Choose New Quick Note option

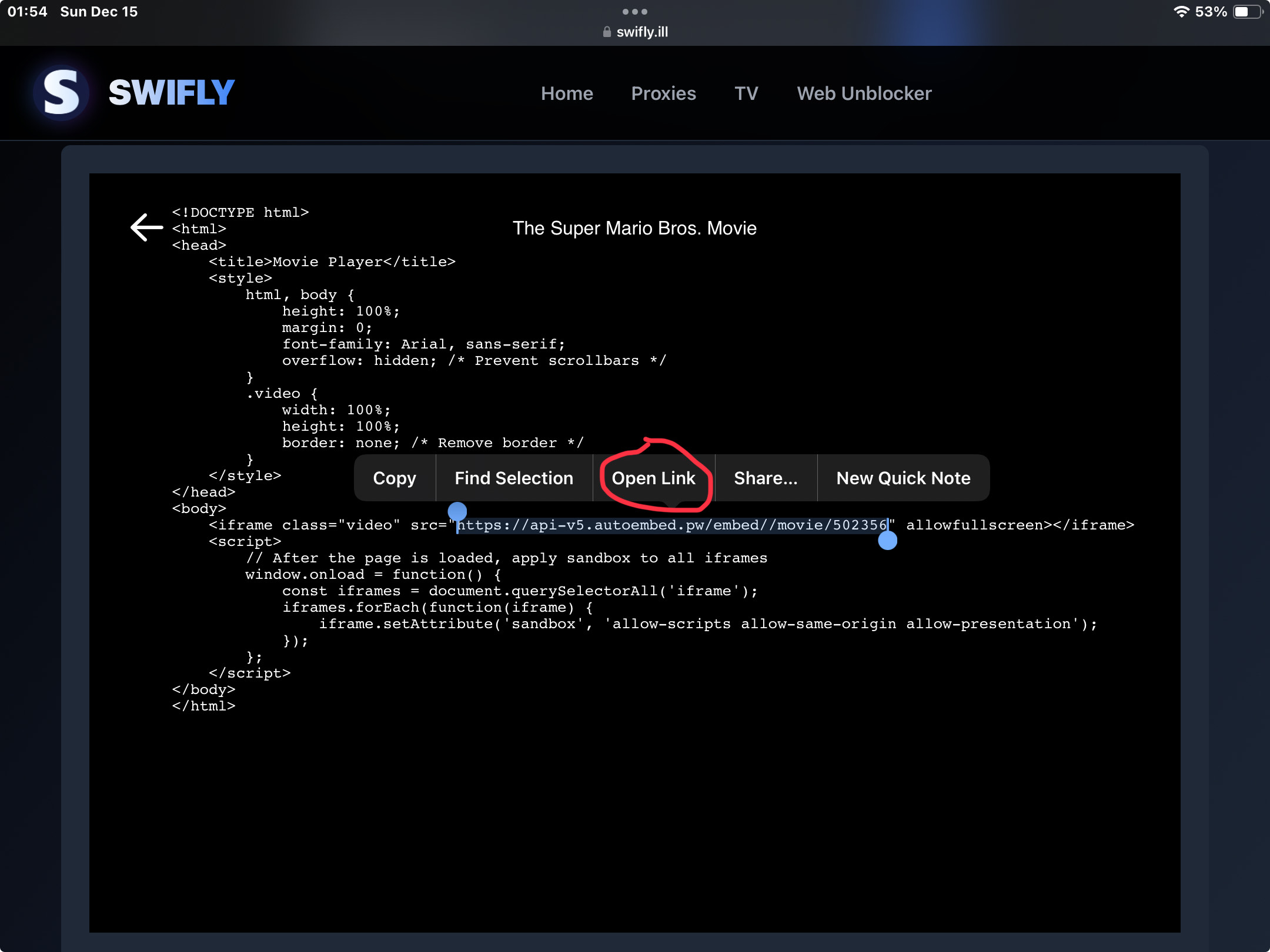point(903,478)
